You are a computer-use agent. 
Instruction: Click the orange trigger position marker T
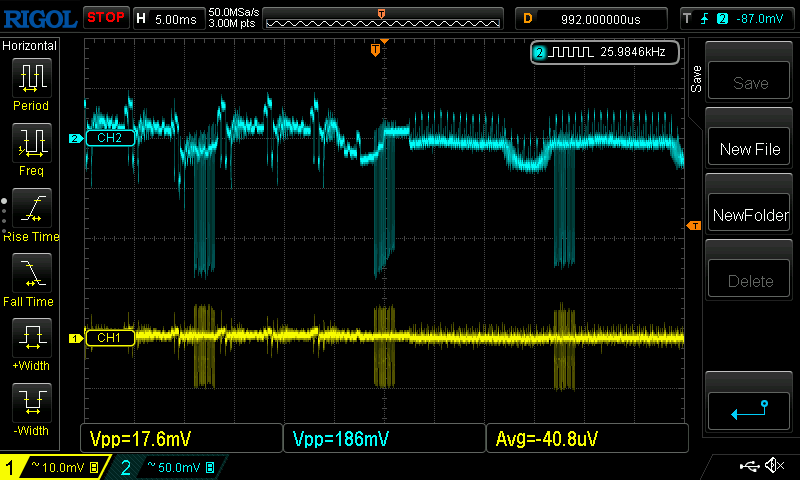(376, 50)
